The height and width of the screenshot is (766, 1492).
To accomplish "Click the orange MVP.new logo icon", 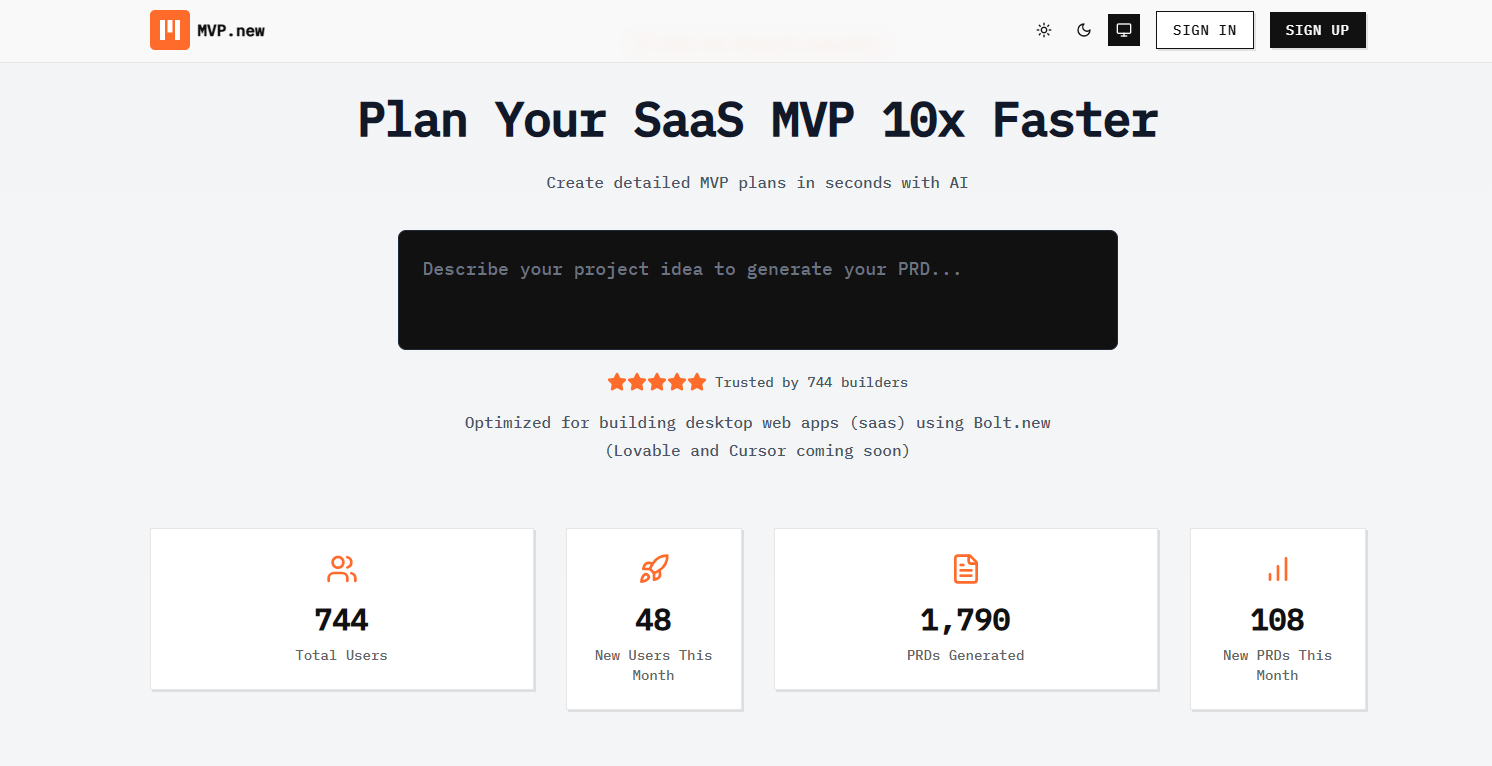I will pos(170,30).
